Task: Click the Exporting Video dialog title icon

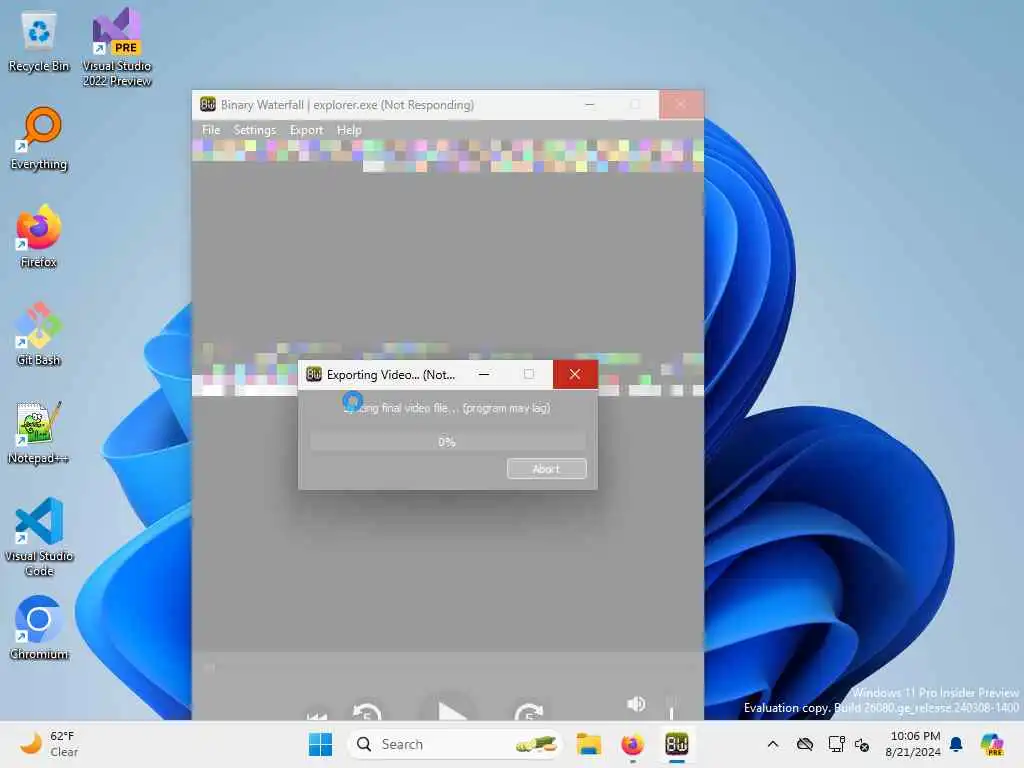Action: [x=314, y=374]
